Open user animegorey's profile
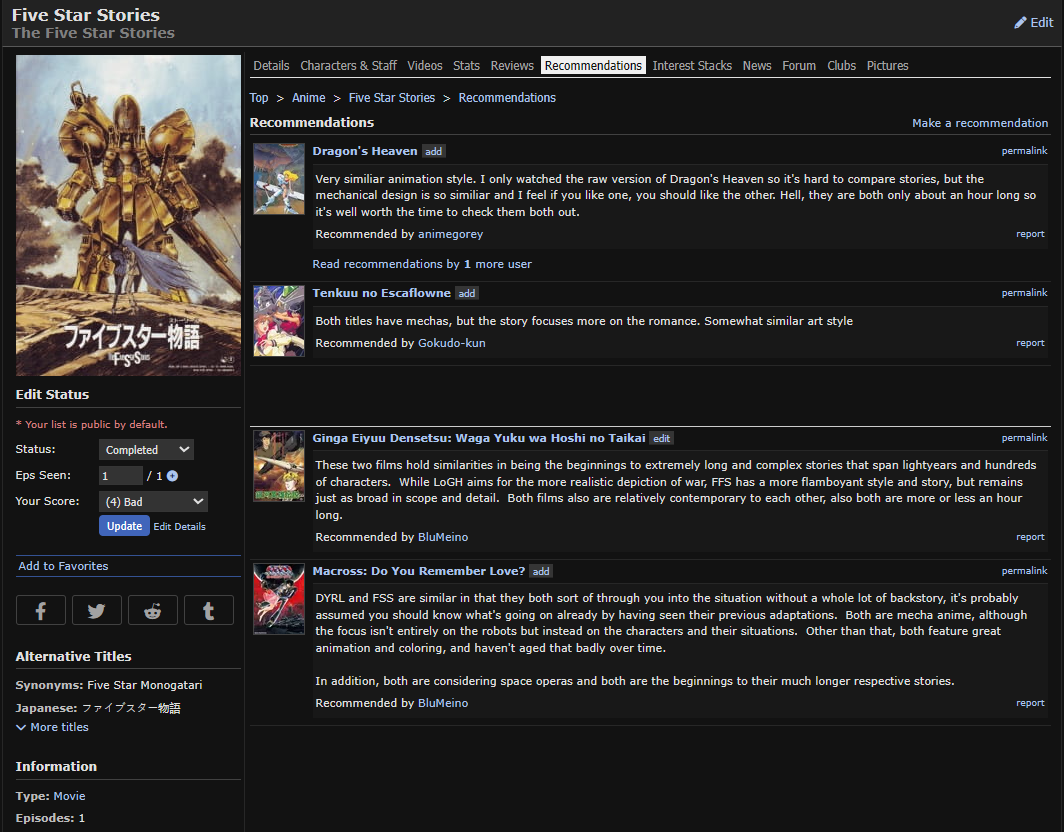 tap(451, 234)
